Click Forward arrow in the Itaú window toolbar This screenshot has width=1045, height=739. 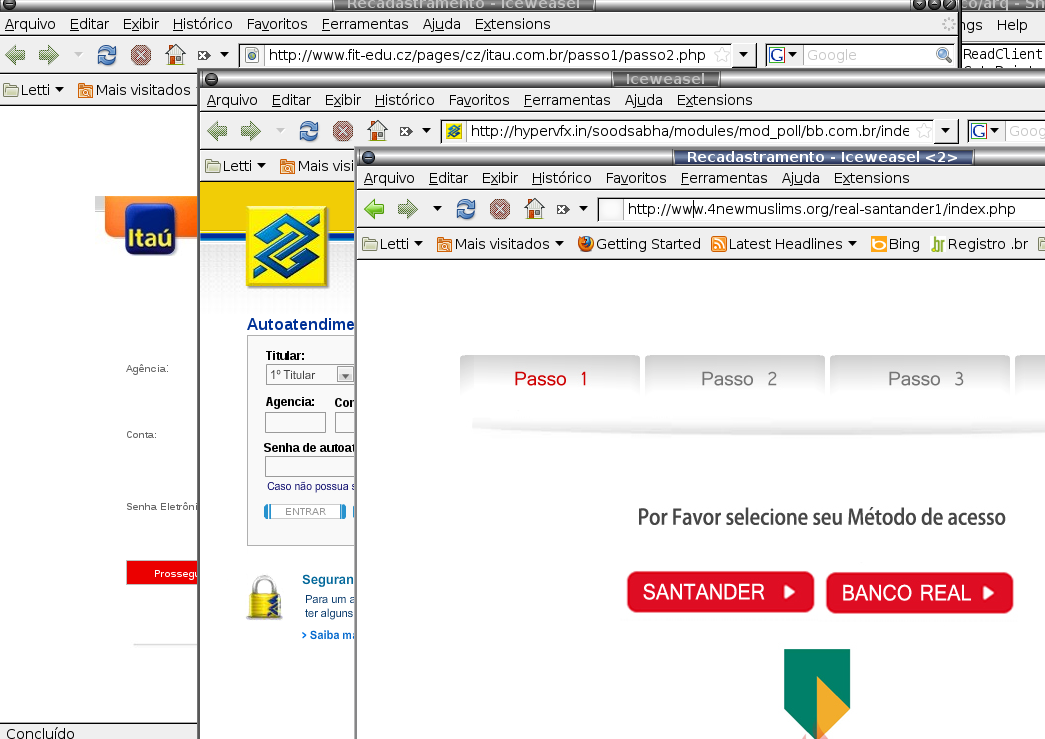[x=49, y=55]
